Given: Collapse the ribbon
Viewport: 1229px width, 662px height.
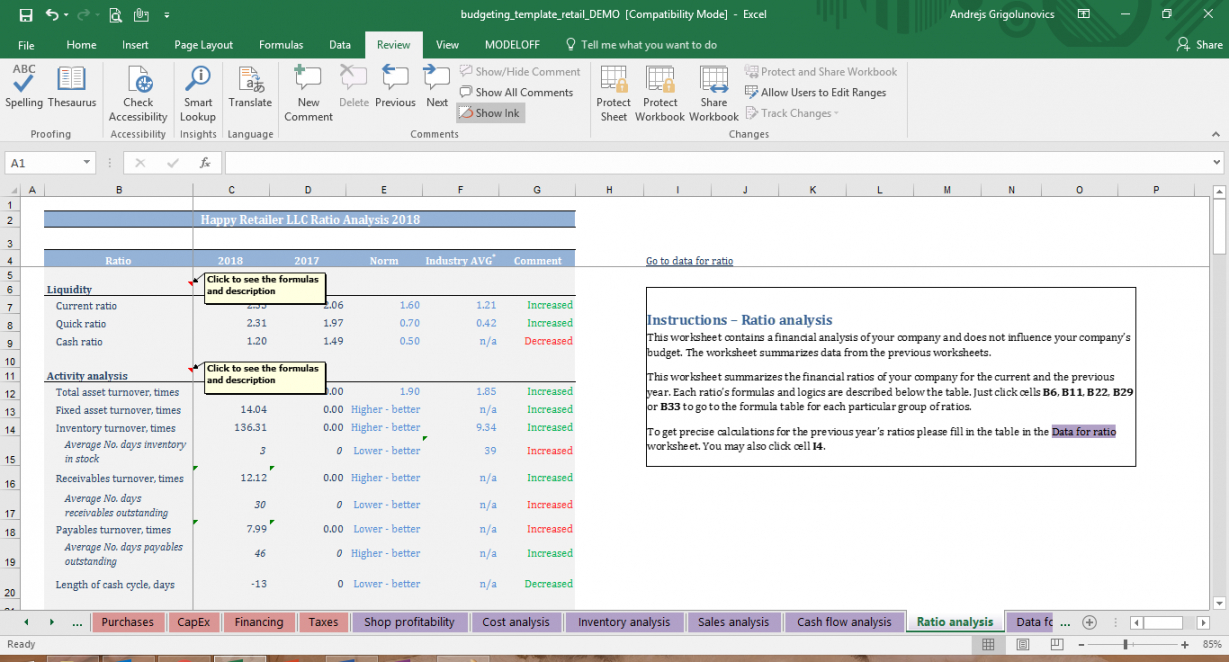Looking at the screenshot, I should [1216, 134].
